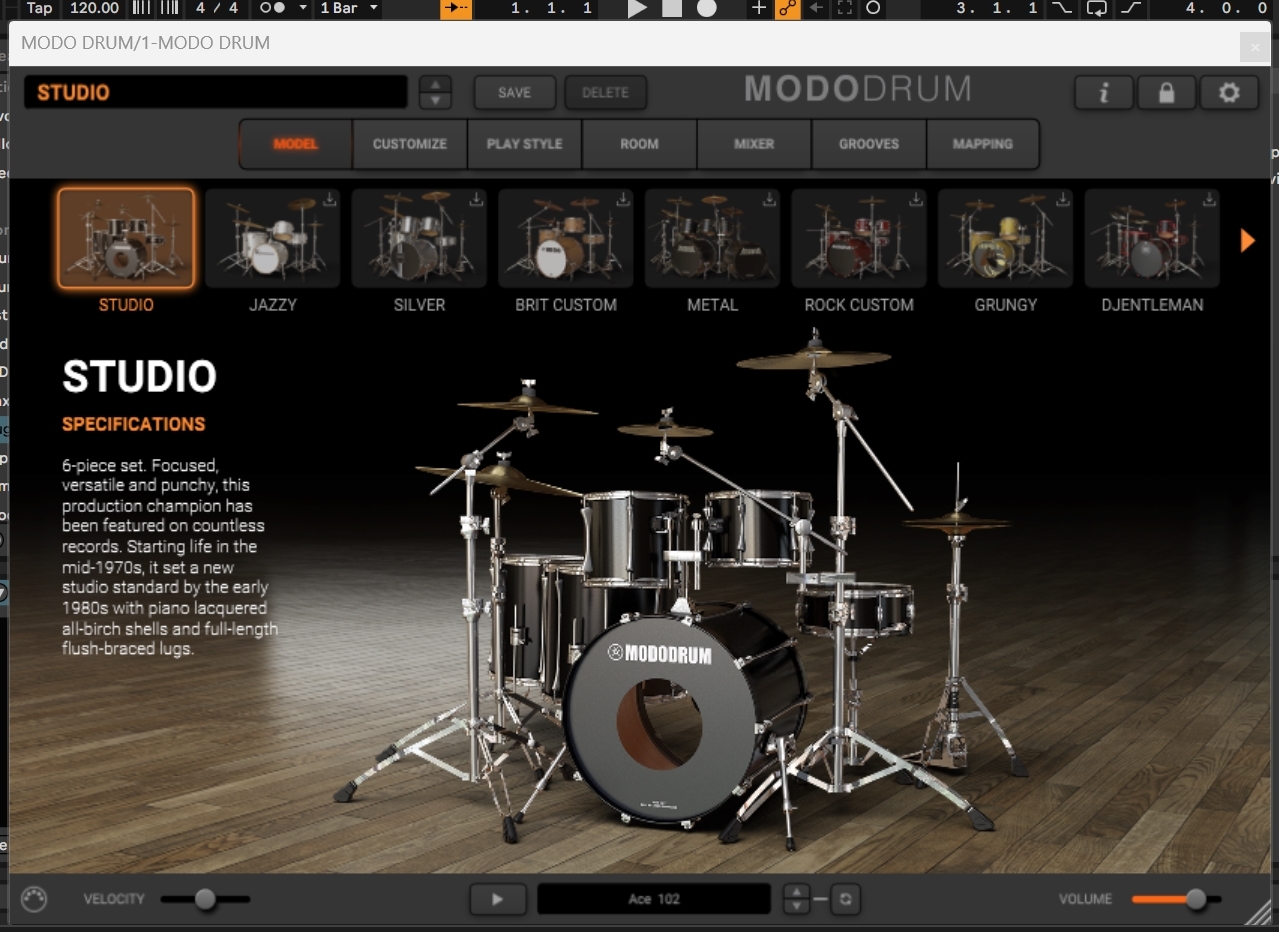Image resolution: width=1279 pixels, height=932 pixels.
Task: Select the GRUNGY kit thumbnail
Action: [x=1005, y=238]
